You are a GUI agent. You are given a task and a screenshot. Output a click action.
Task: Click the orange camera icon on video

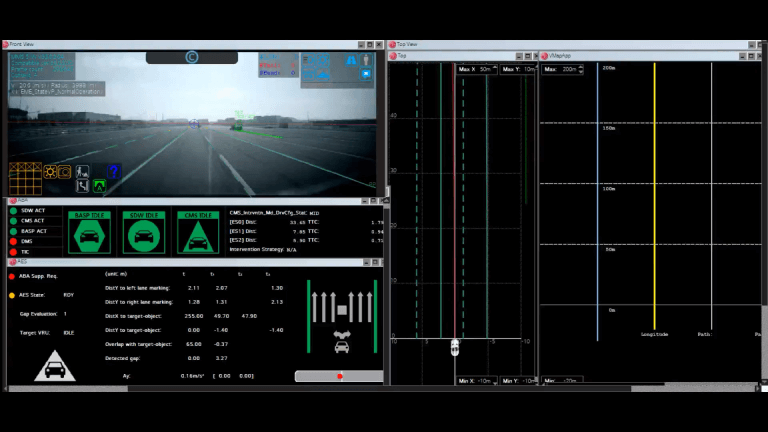click(64, 171)
